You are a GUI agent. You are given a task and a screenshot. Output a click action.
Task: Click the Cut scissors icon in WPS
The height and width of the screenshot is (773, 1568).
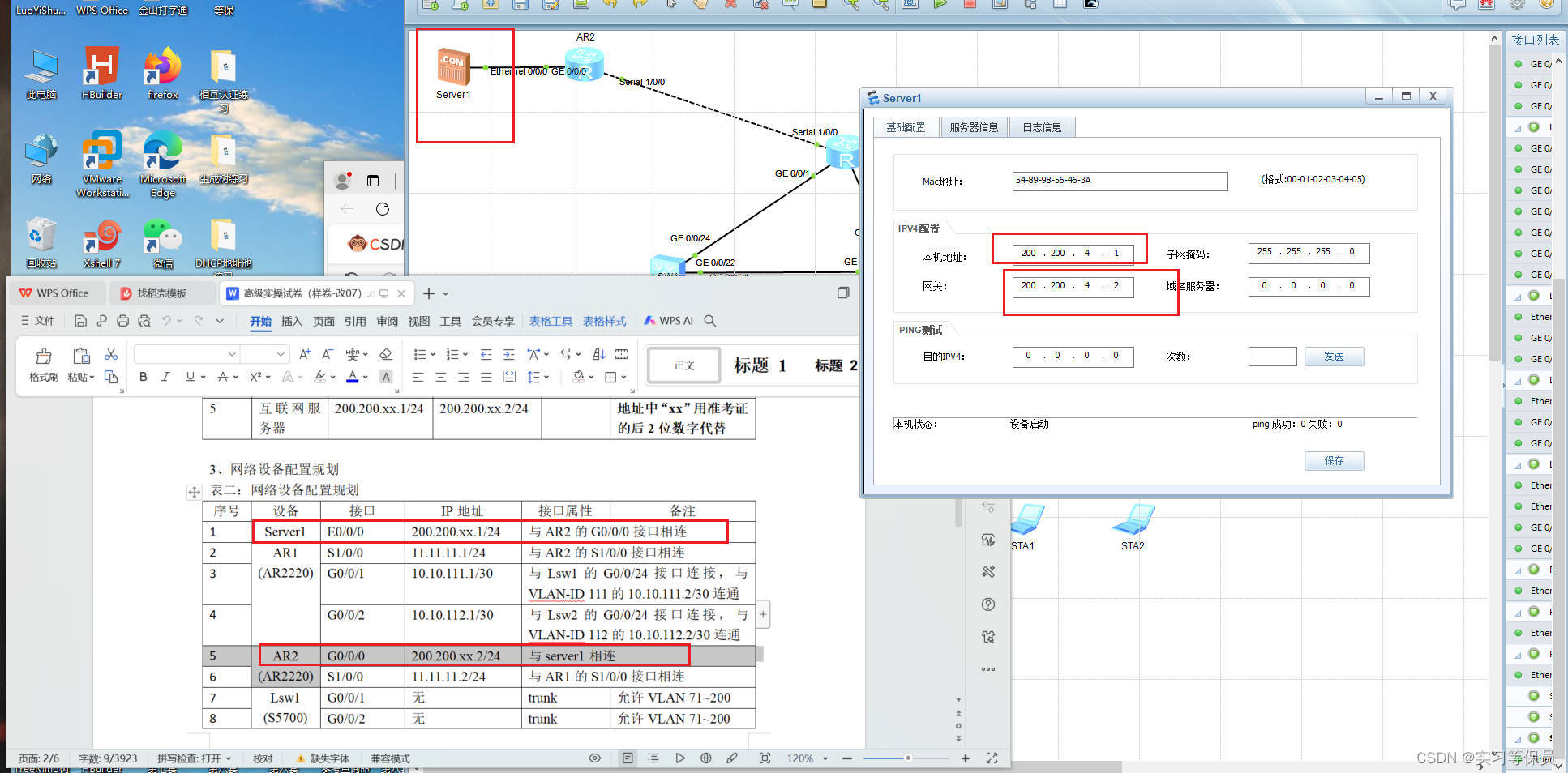111,355
